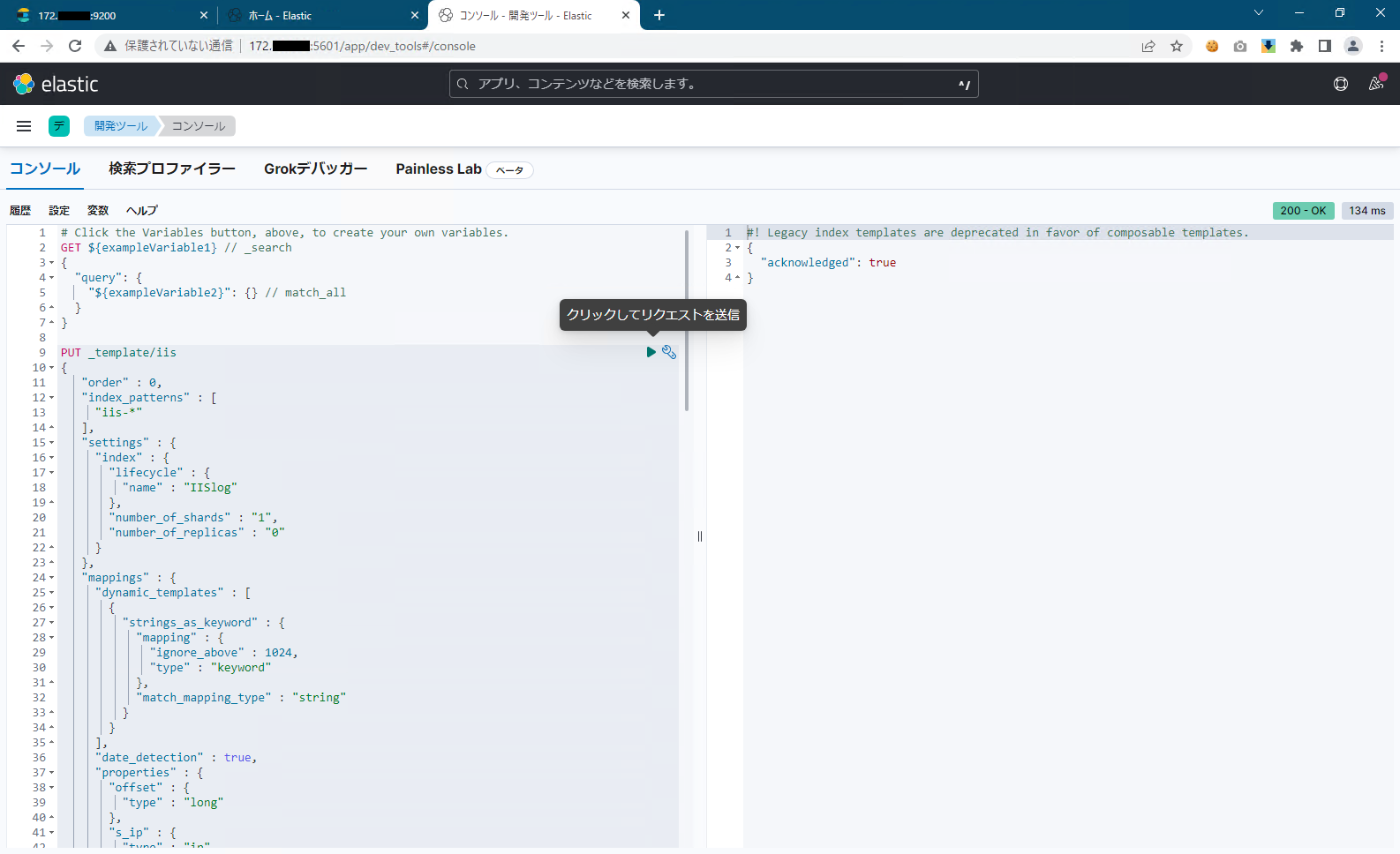The width and height of the screenshot is (1400, 854).
Task: Click the 134 ms response time badge
Action: pos(1367,210)
